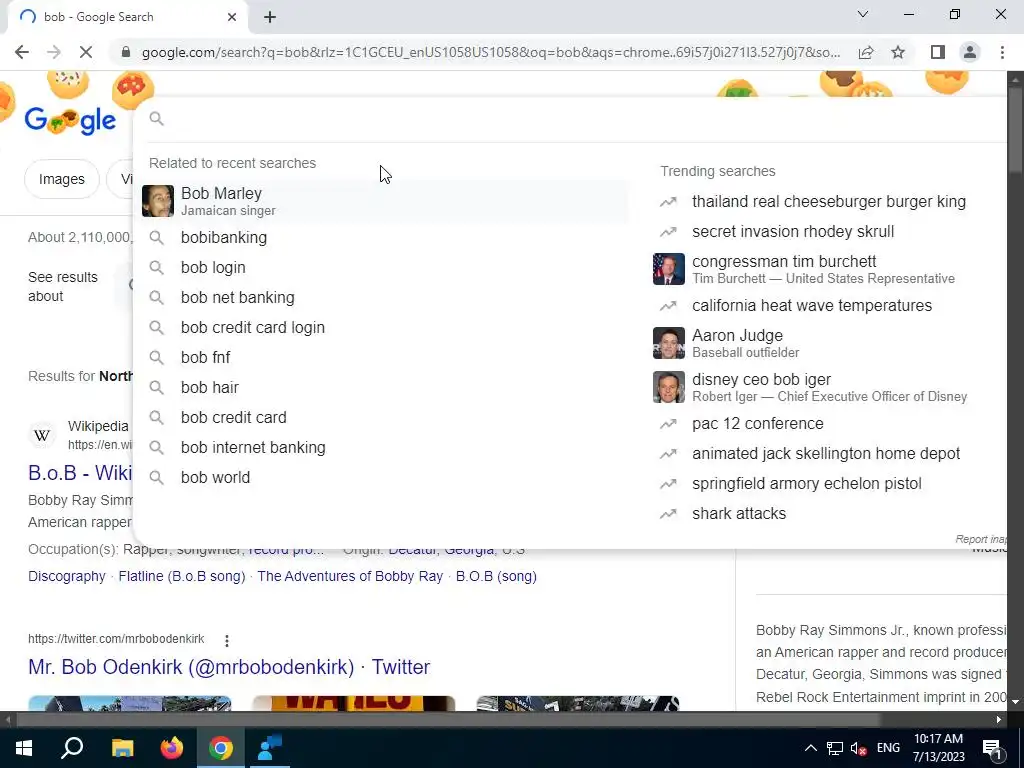
Task: Open the Chrome side panel
Action: (938, 52)
